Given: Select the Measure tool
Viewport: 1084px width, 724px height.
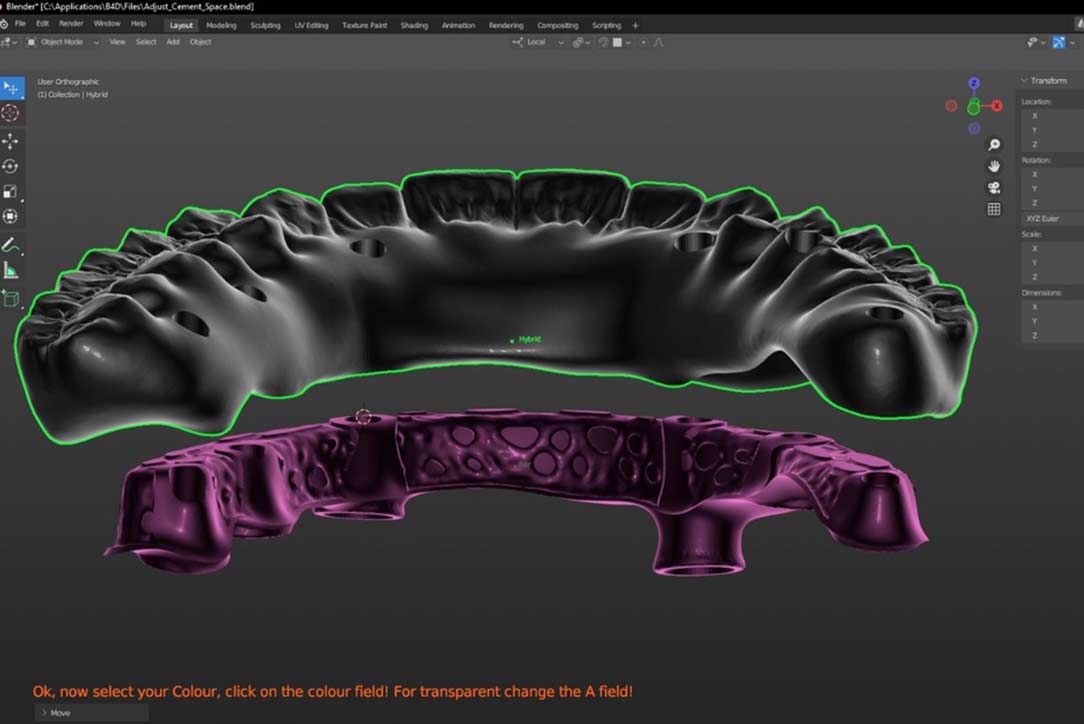Looking at the screenshot, I should pos(11,269).
